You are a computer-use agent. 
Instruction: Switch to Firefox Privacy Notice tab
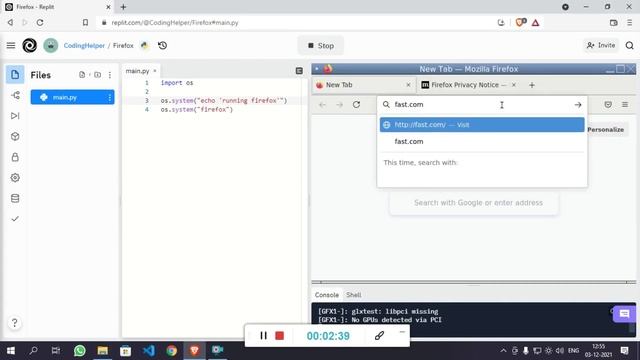(x=469, y=85)
